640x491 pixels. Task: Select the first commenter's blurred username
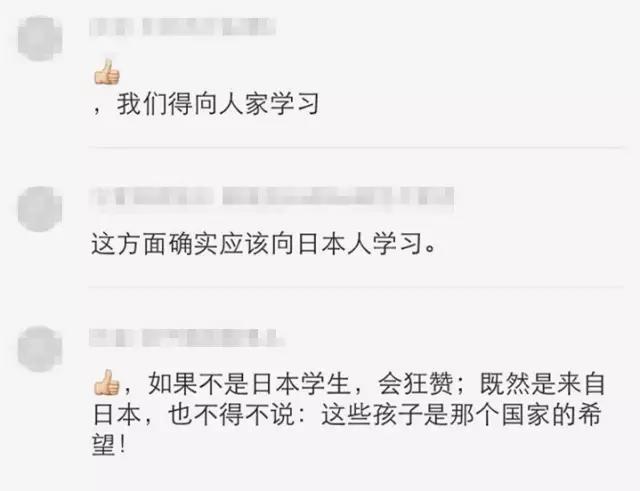tap(182, 27)
